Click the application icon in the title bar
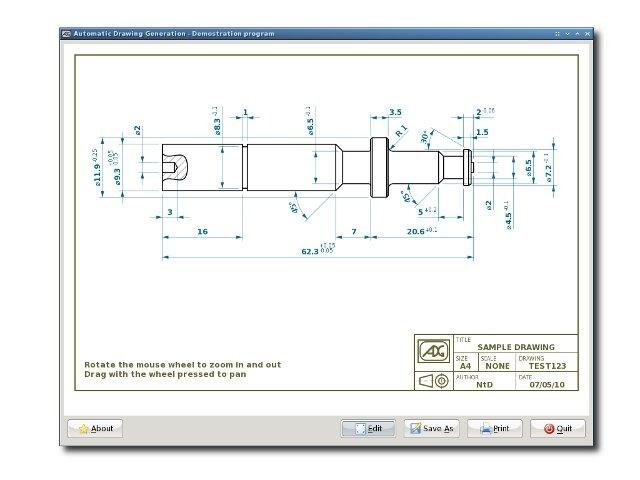 click(67, 34)
